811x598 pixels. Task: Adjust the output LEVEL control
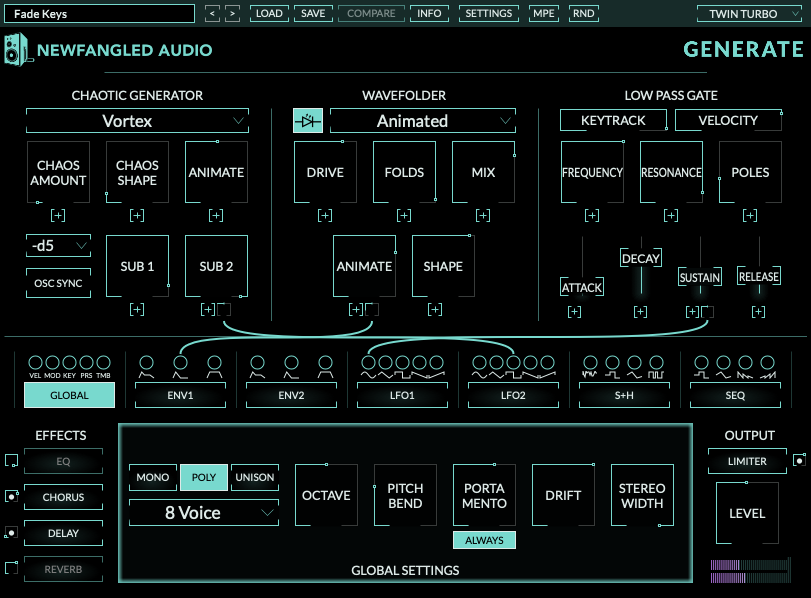[747, 512]
